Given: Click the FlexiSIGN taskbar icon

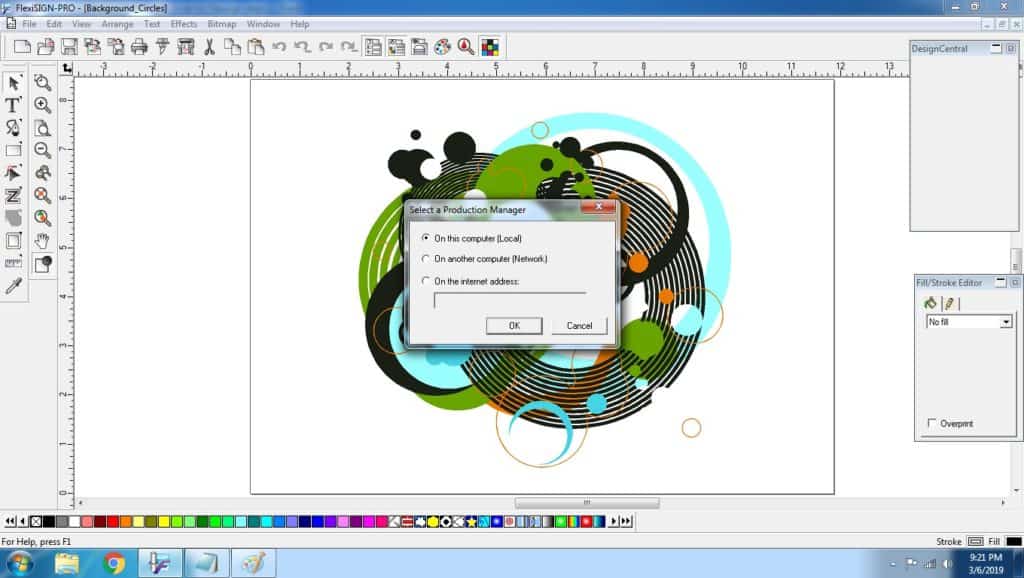Looking at the screenshot, I should (x=159, y=563).
